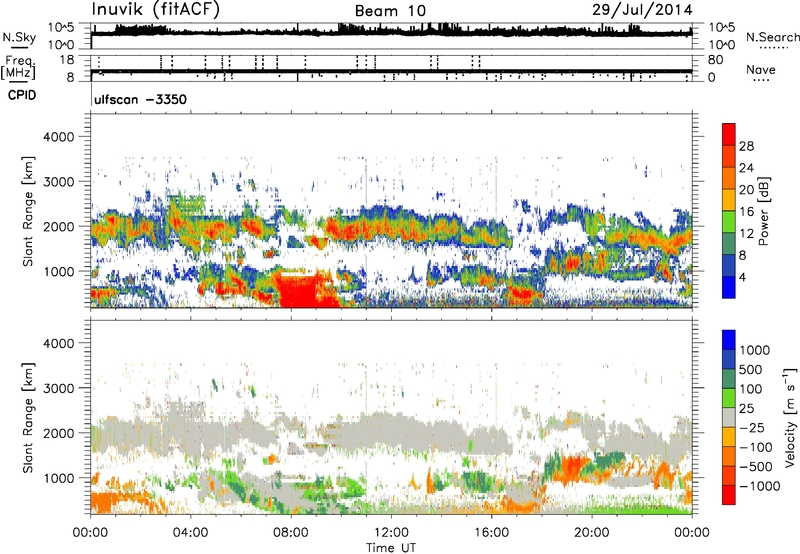Select the "Time UT" axis title
The image size is (800, 554).
point(391,548)
